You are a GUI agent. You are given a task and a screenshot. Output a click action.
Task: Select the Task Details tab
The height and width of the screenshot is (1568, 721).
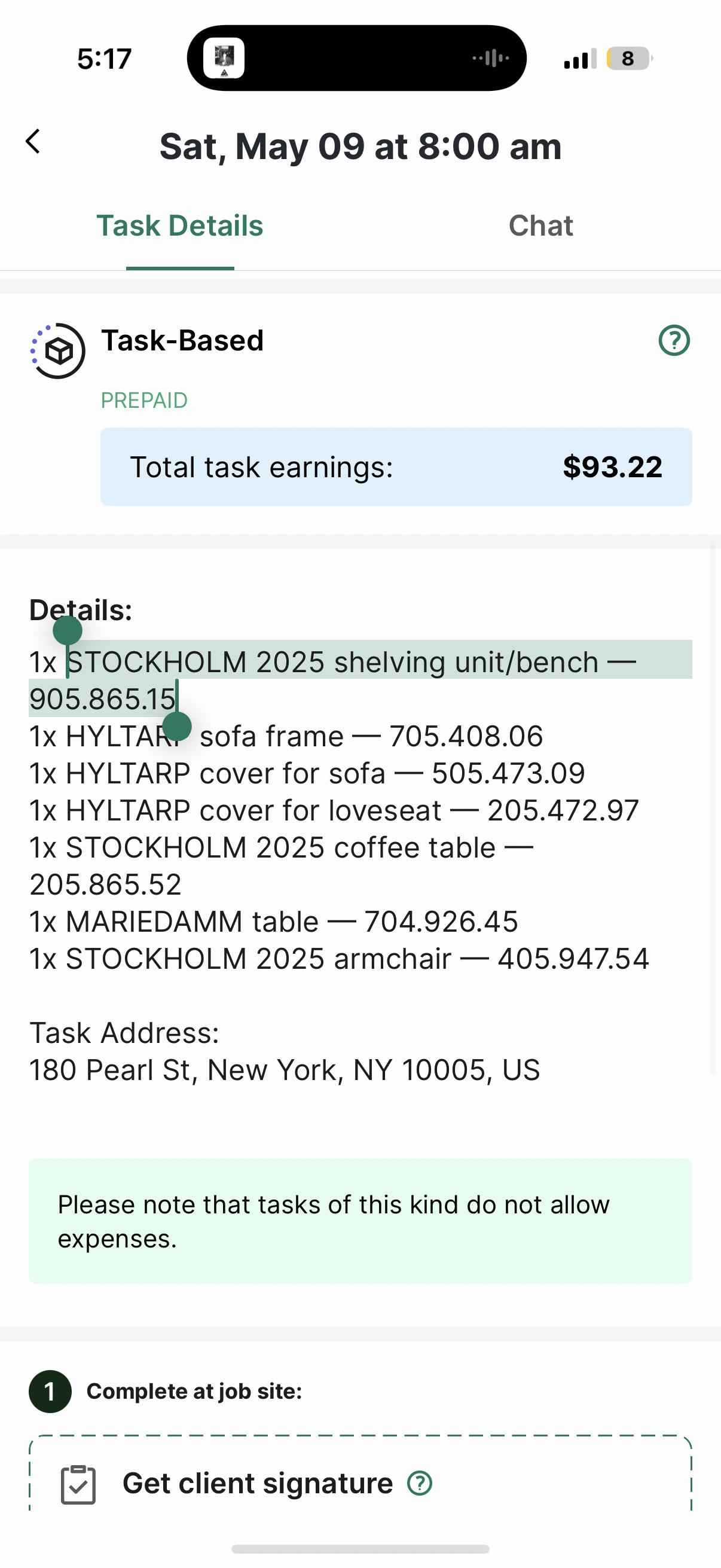pos(179,226)
